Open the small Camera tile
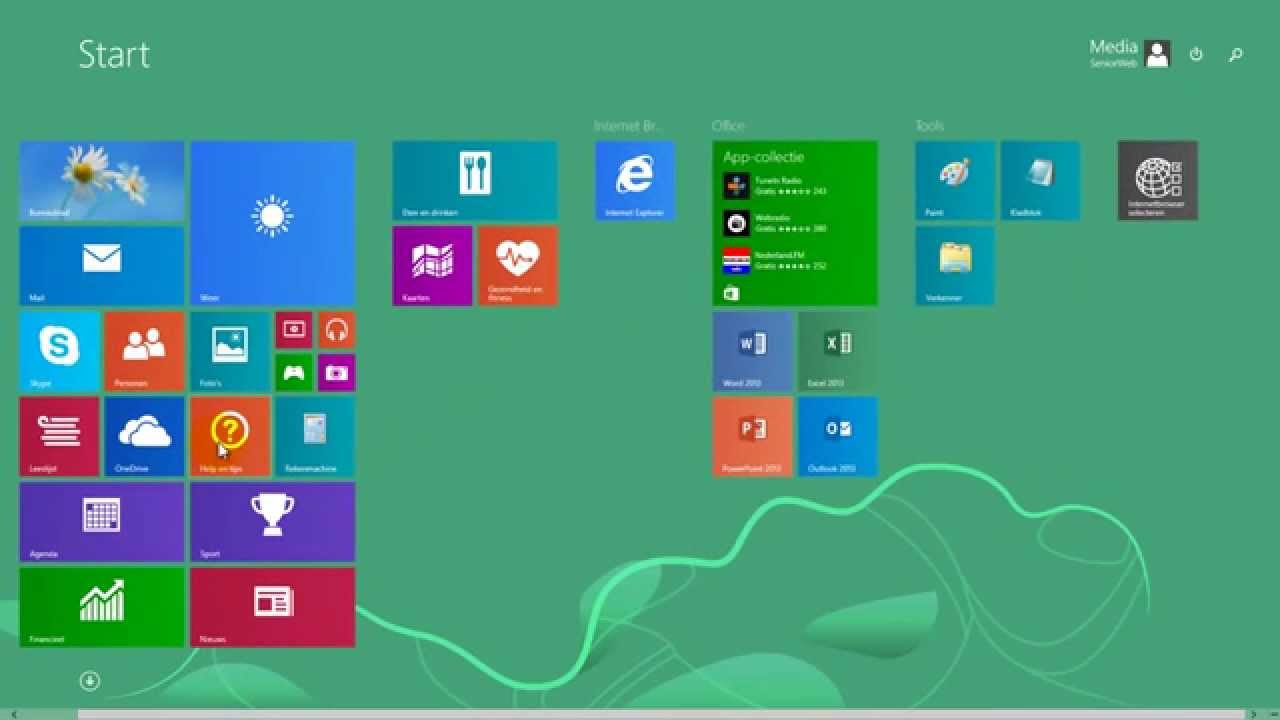 click(337, 373)
